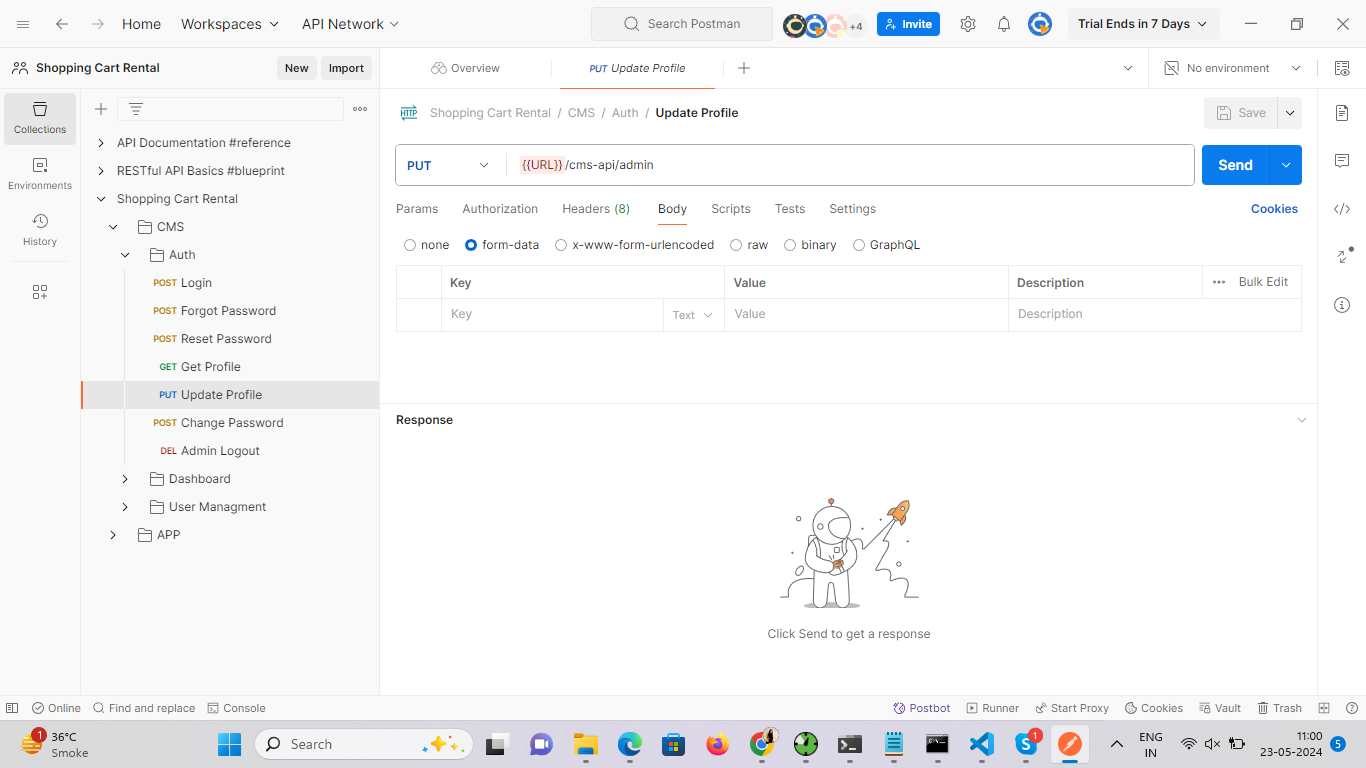Open bulk options three-dot icon in table header
This screenshot has height=768, width=1366.
coord(1219,282)
